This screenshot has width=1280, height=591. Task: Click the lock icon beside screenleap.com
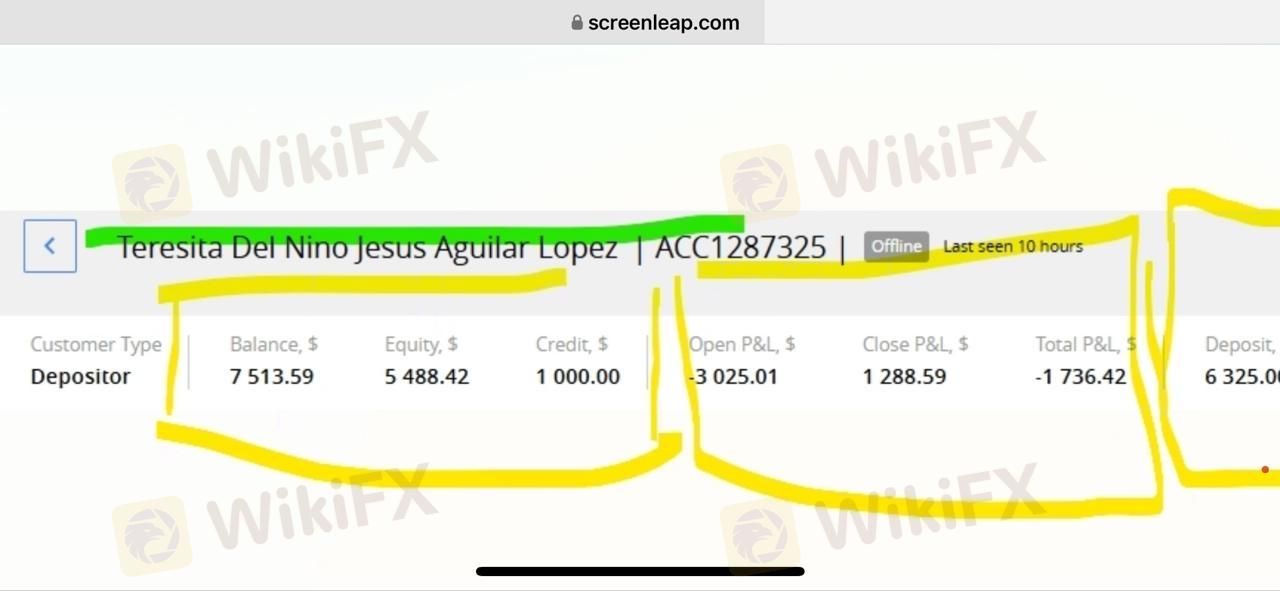pos(577,22)
